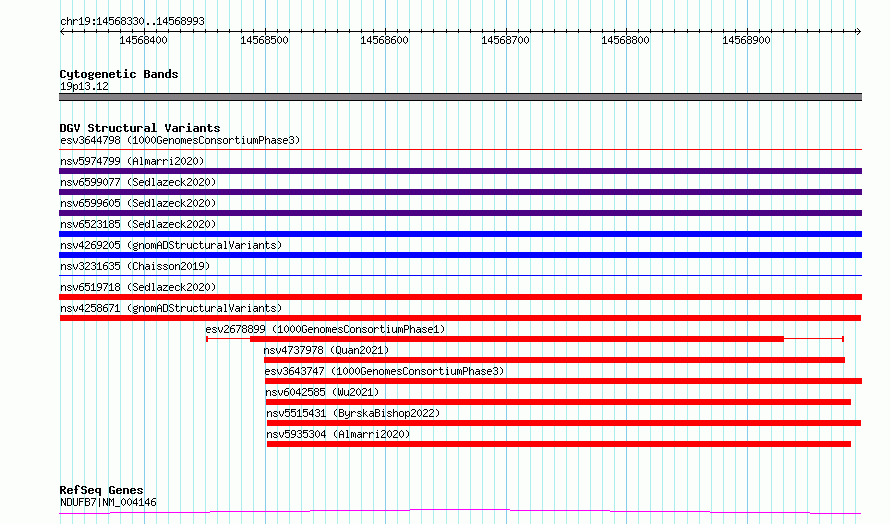This screenshot has height=524, width=890.
Task: Open variant nsv6599077 (Sedlazeck2020)
Action: tap(138, 182)
